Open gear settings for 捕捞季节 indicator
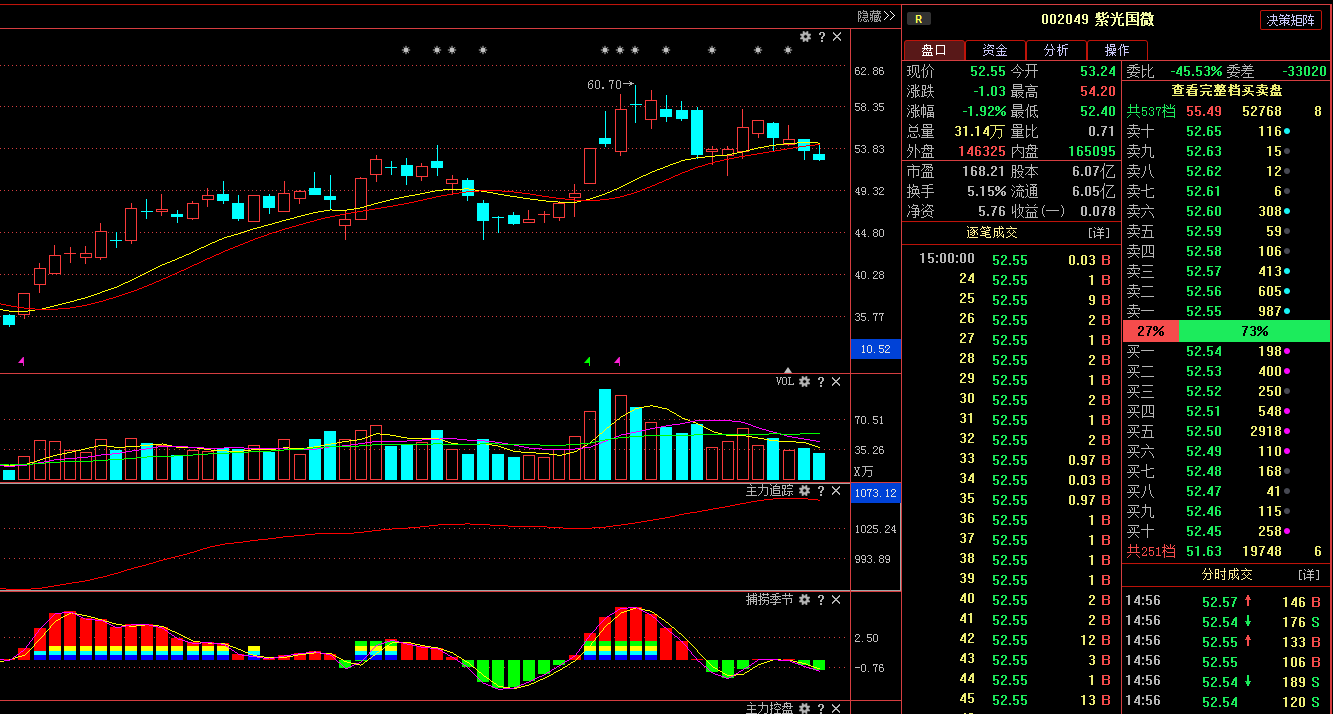This screenshot has height=714, width=1333. point(805,600)
